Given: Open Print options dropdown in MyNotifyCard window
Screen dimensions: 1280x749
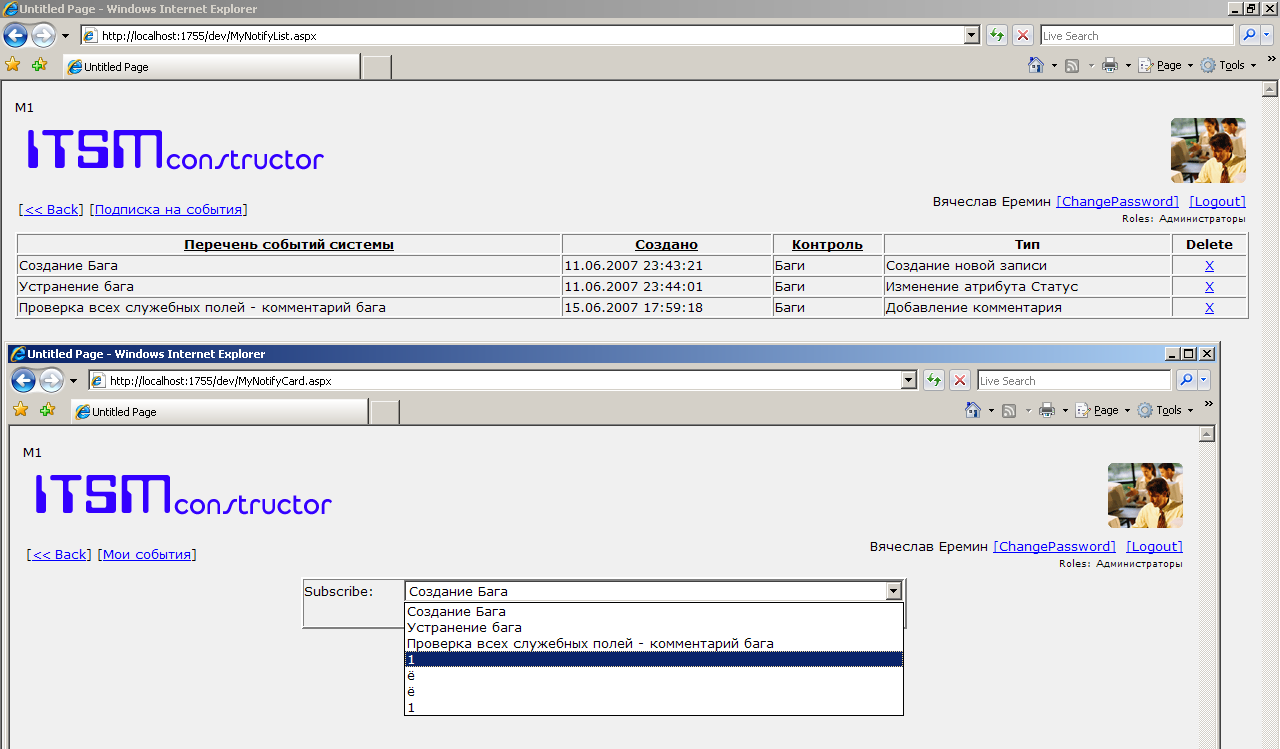Looking at the screenshot, I should click(x=1065, y=411).
